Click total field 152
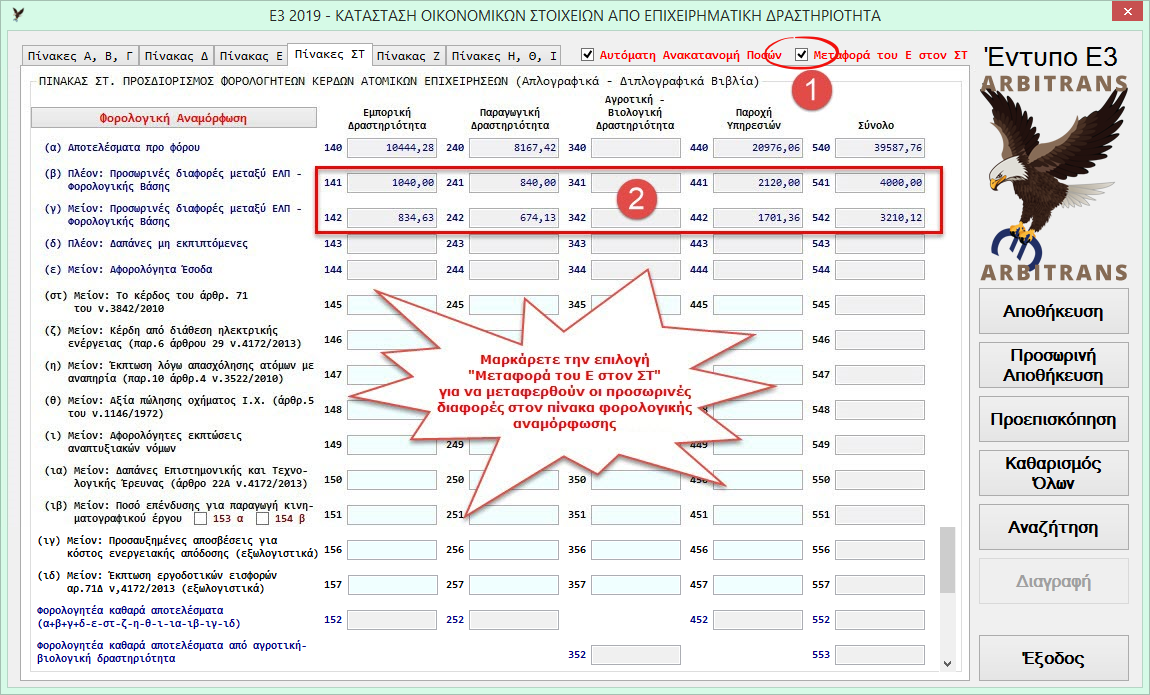 [x=392, y=620]
